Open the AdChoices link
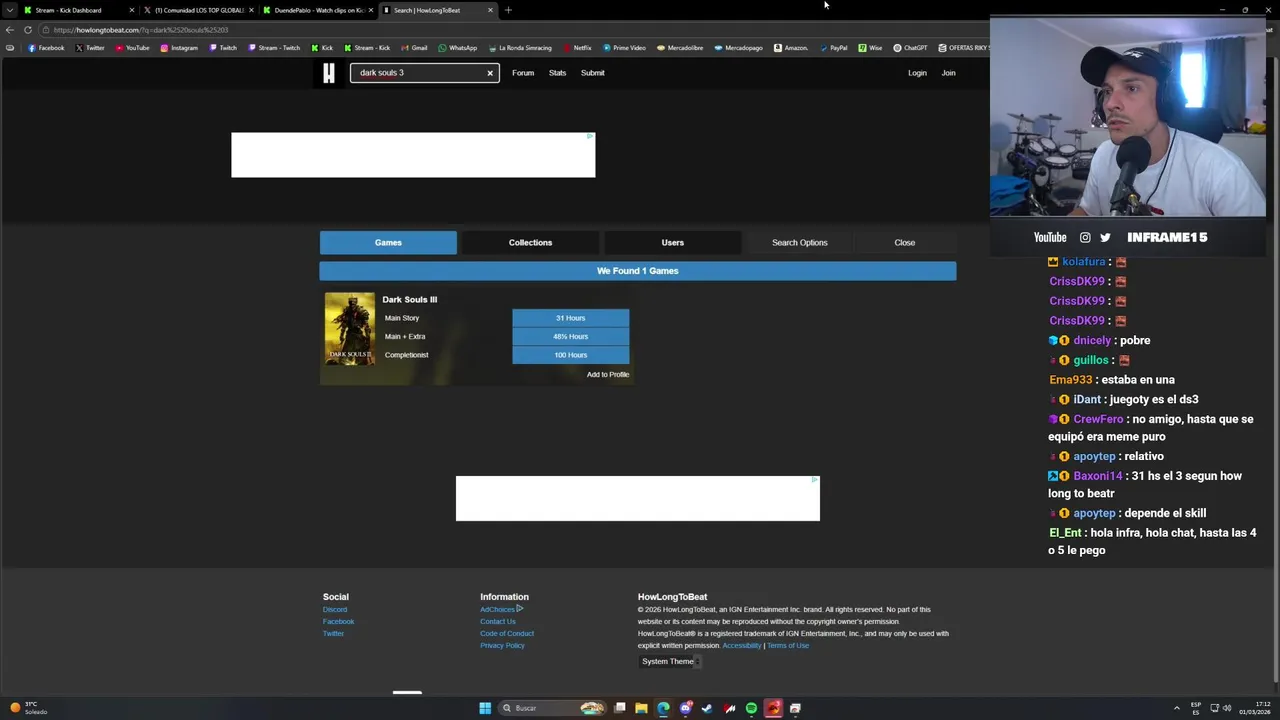The image size is (1280, 720). pos(501,609)
